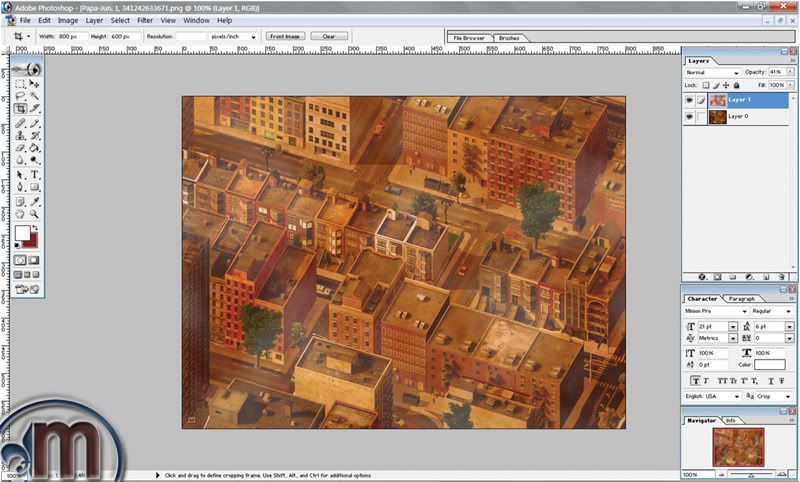Click Create new layer set folder icon
Viewport: 800px width, 482px height.
pos(733,277)
